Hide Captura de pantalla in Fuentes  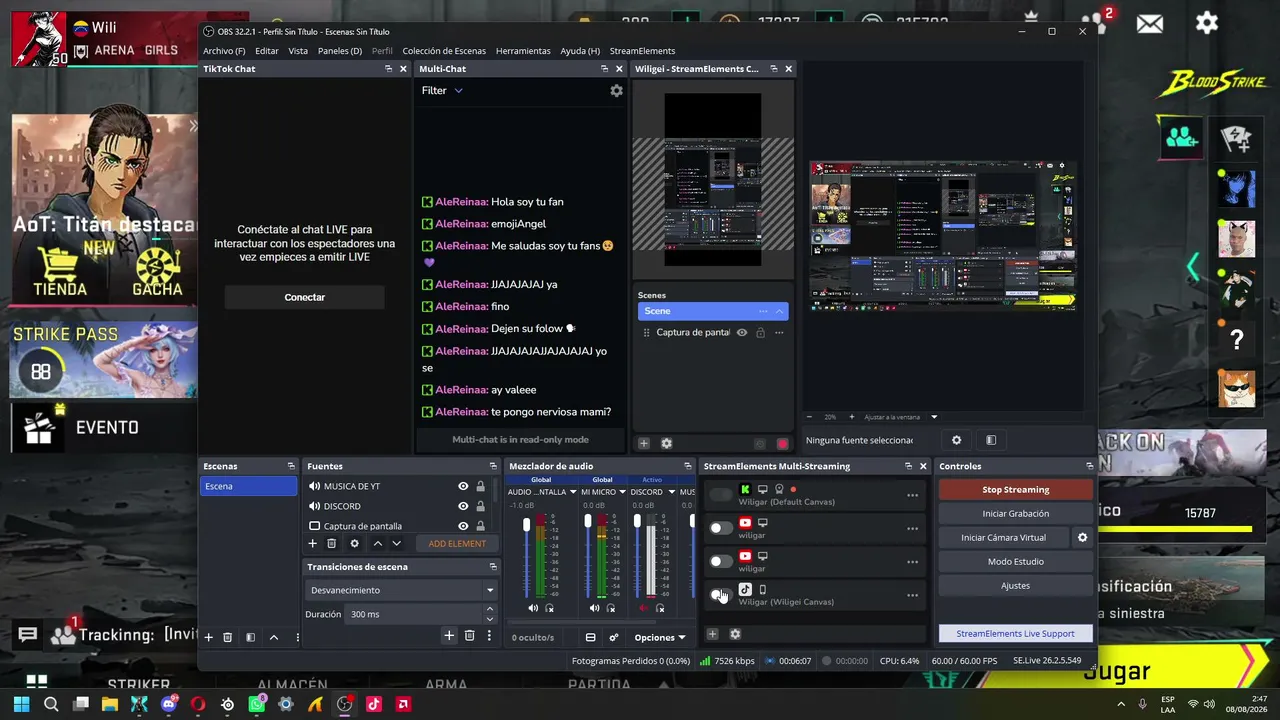click(463, 526)
